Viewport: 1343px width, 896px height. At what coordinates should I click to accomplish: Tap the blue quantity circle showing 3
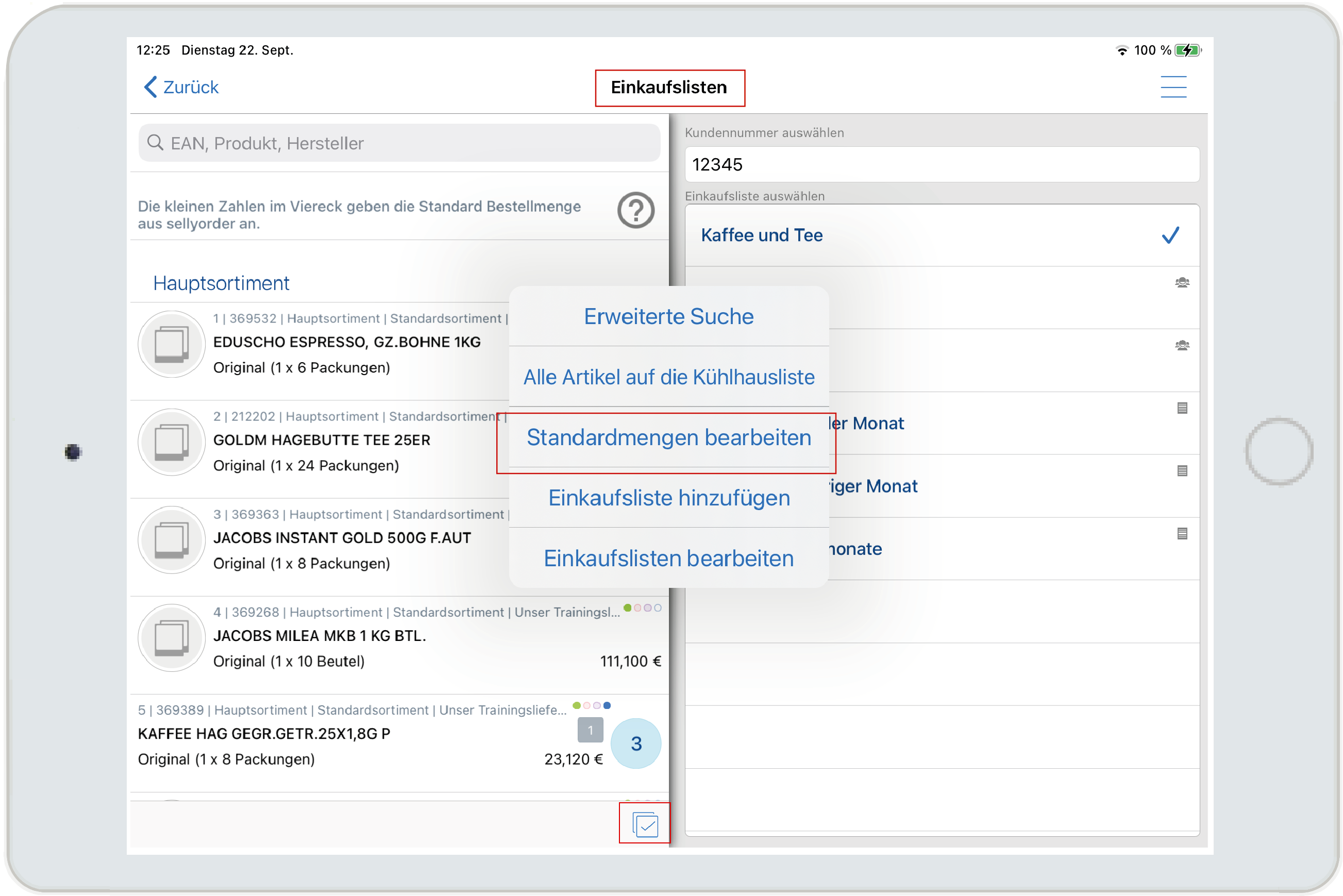click(x=635, y=743)
